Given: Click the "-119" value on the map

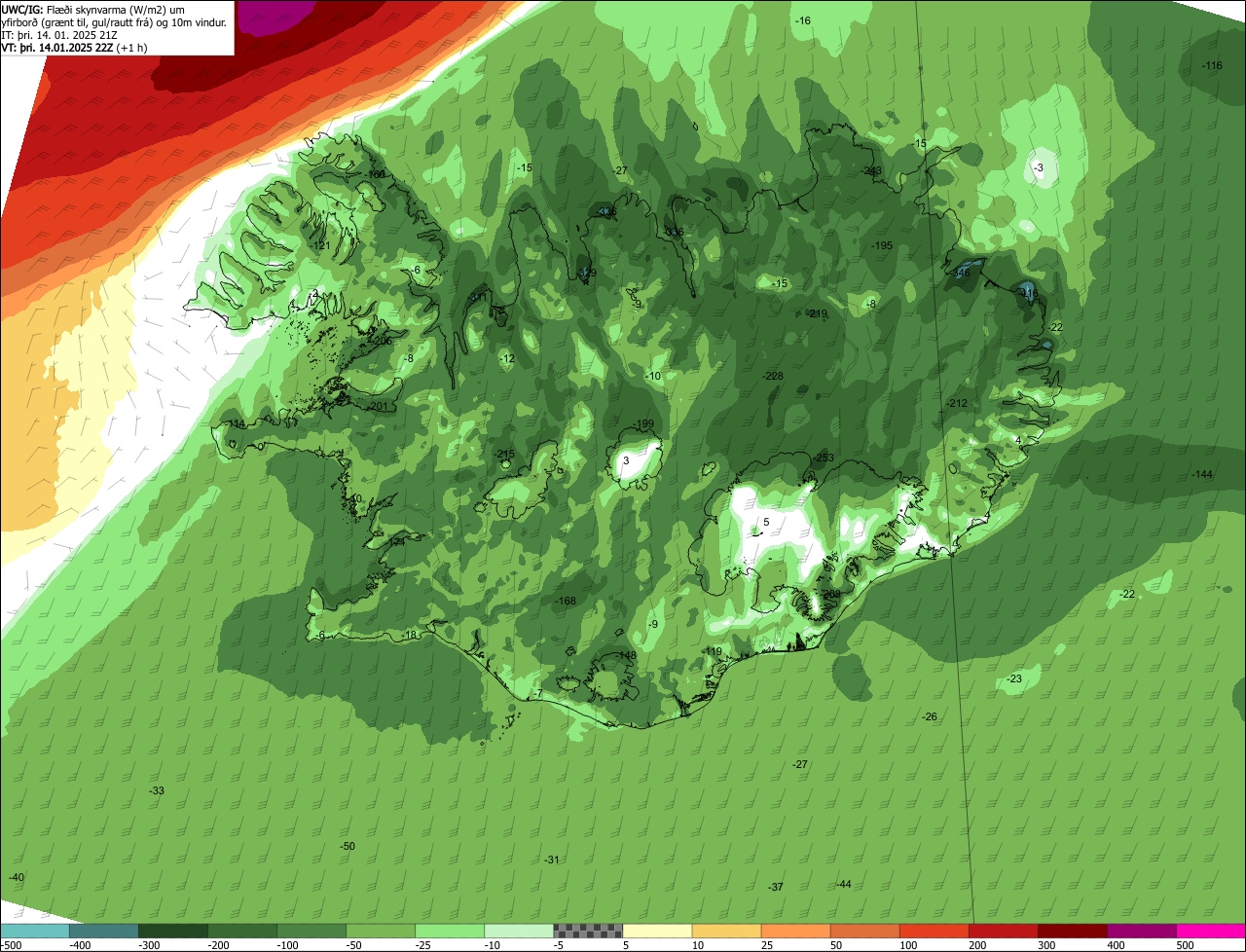Looking at the screenshot, I should [713, 651].
